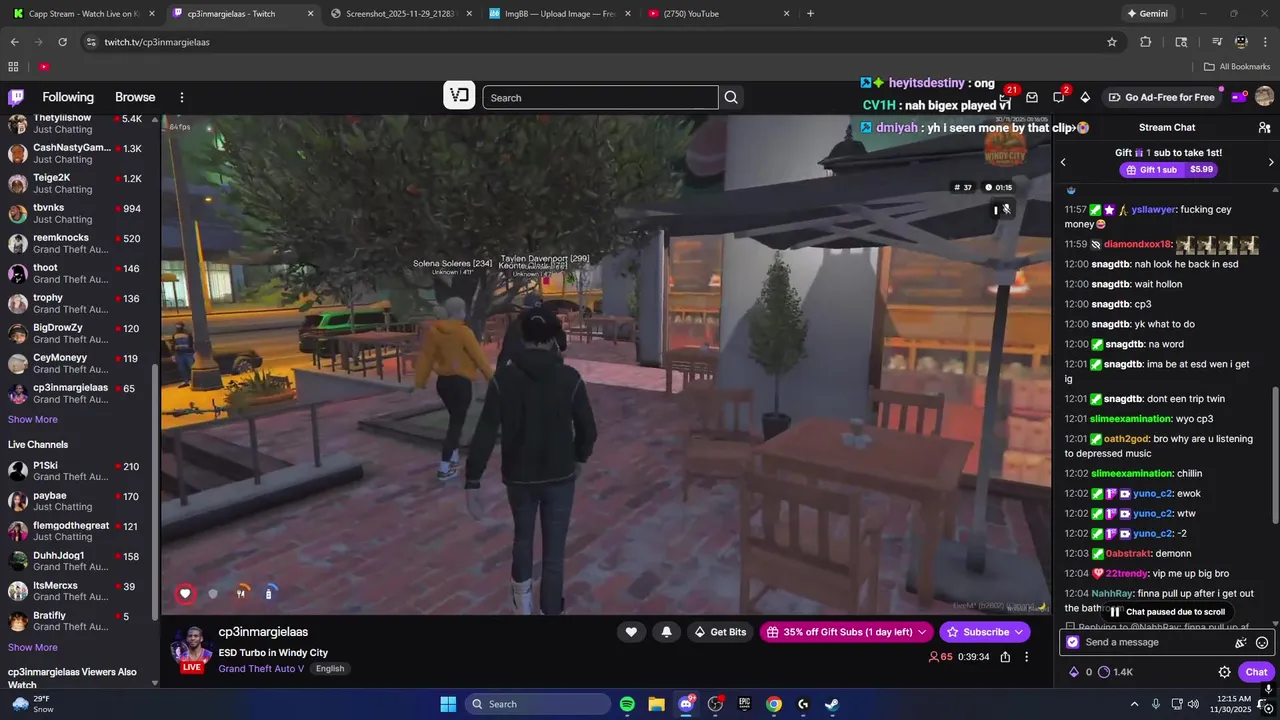1280x720 pixels.
Task: Show more followed channels
Action: [x=33, y=420]
